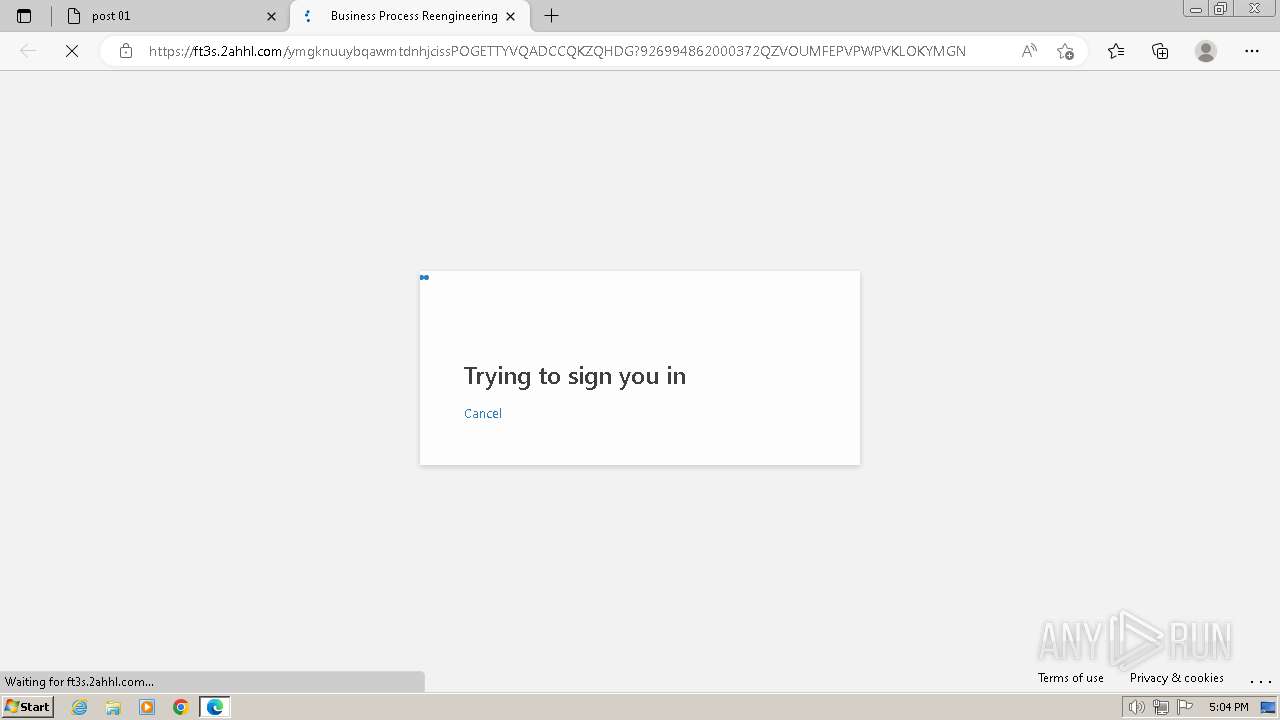Show the clock reading 5:04 PM

coord(1228,707)
